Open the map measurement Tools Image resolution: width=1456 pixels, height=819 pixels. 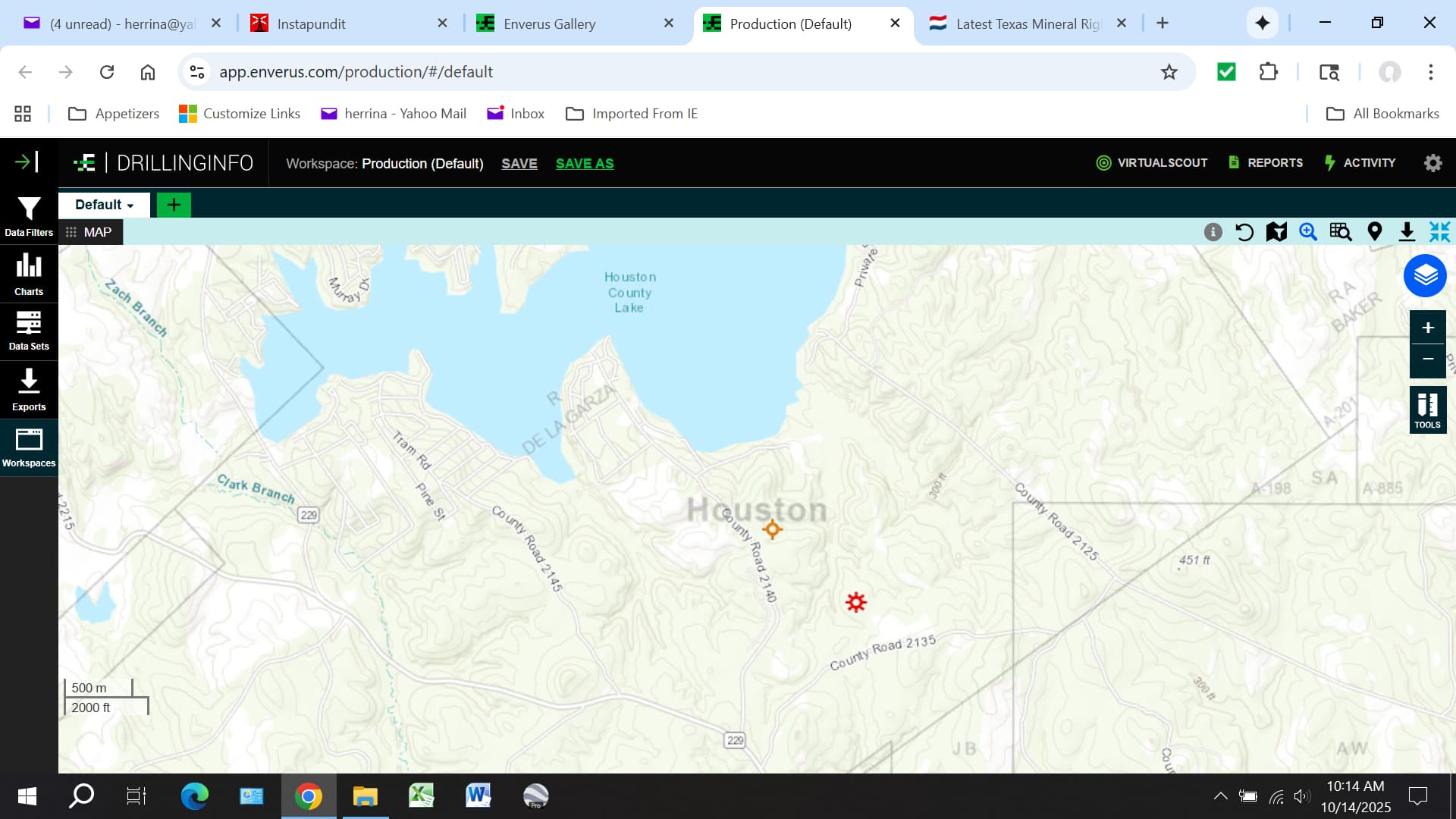click(1427, 409)
